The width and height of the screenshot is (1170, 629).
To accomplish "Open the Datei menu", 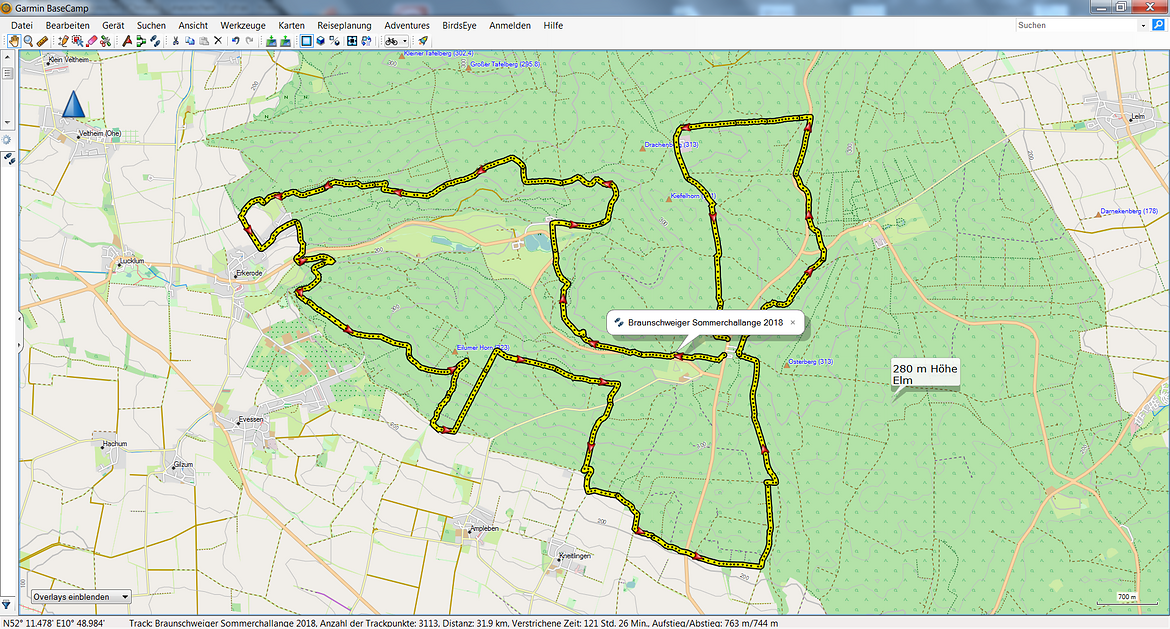I will 22,25.
